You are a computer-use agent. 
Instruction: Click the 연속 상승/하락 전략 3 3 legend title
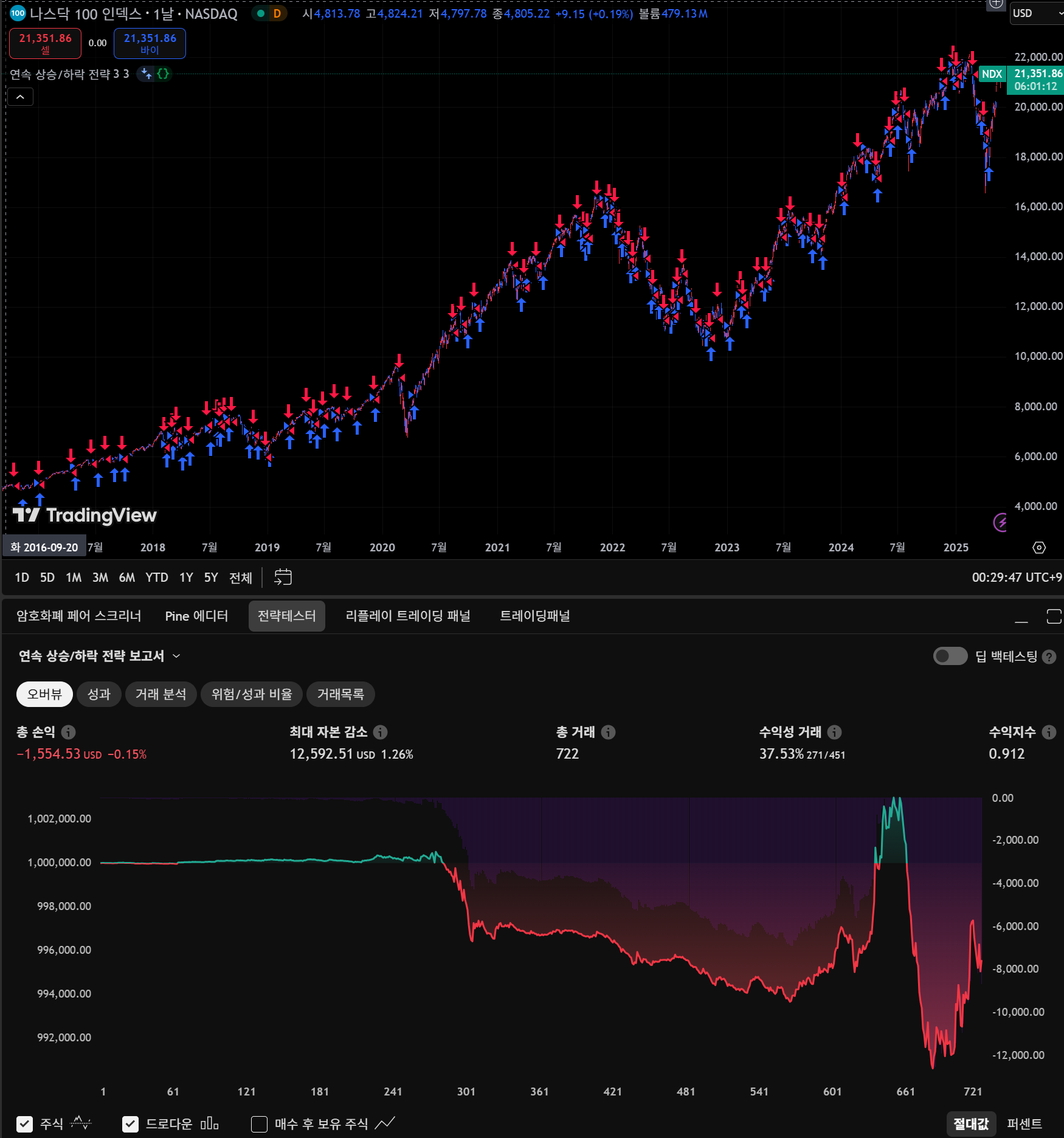point(69,74)
